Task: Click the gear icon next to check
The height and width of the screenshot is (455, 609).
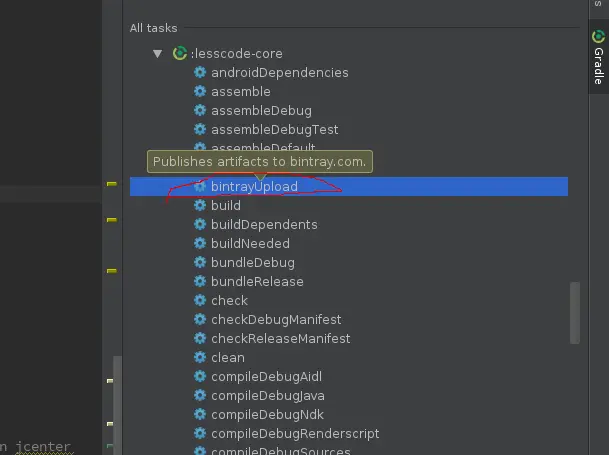Action: tap(200, 300)
